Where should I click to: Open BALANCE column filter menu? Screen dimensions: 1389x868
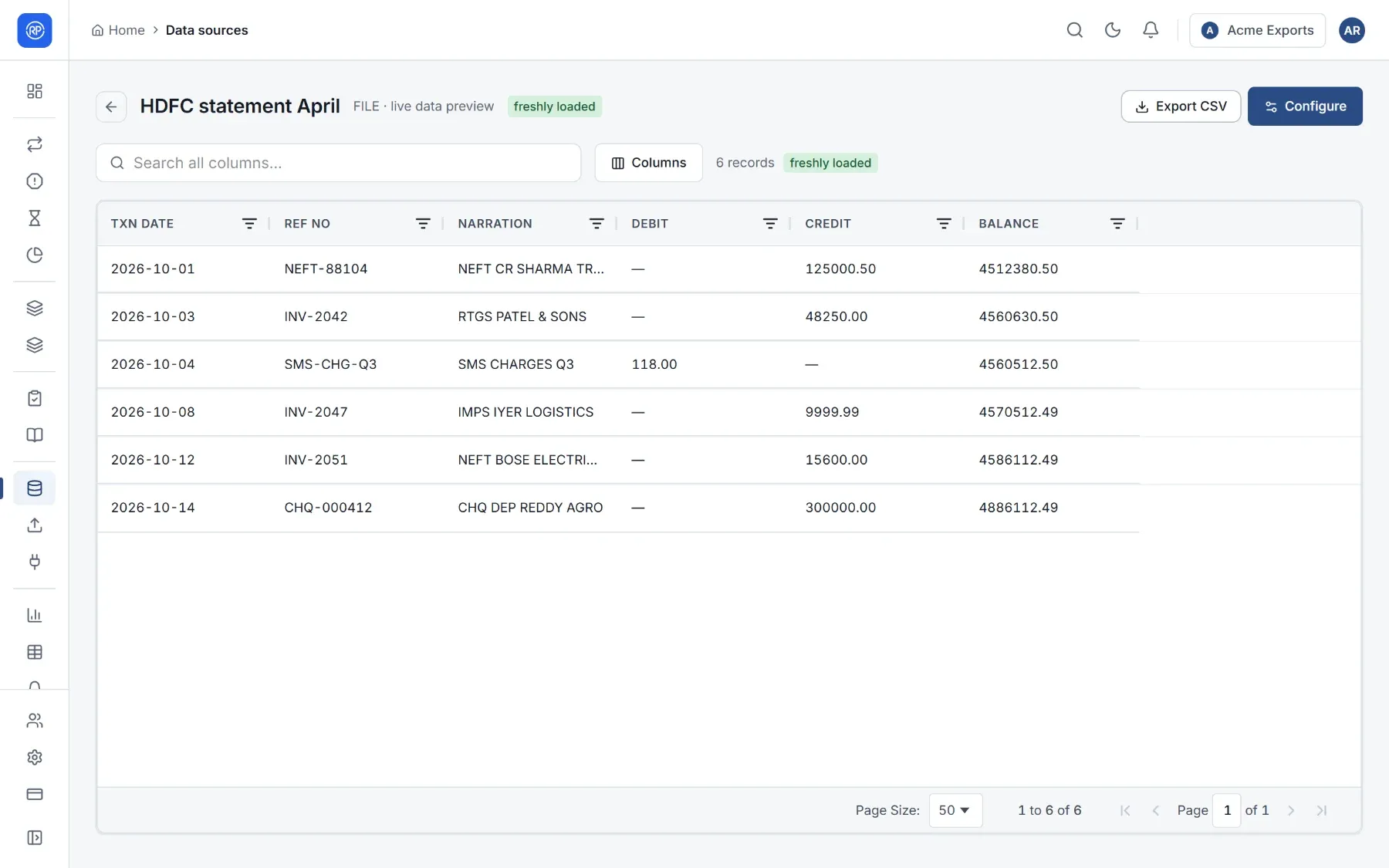tap(1117, 224)
